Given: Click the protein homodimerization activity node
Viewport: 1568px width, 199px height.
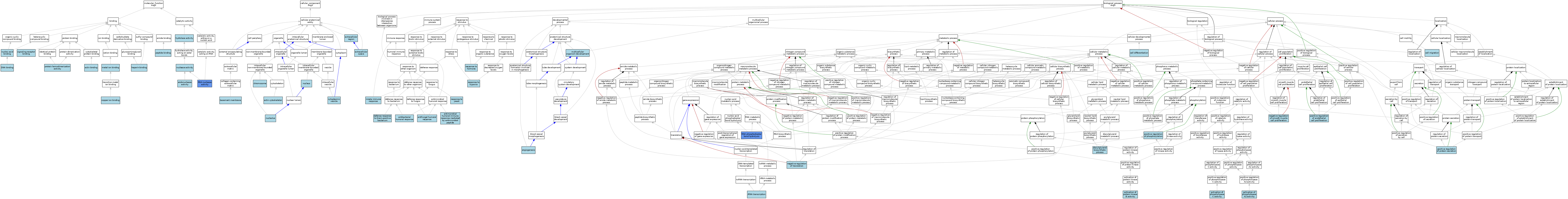Looking at the screenshot, I should point(57,68).
